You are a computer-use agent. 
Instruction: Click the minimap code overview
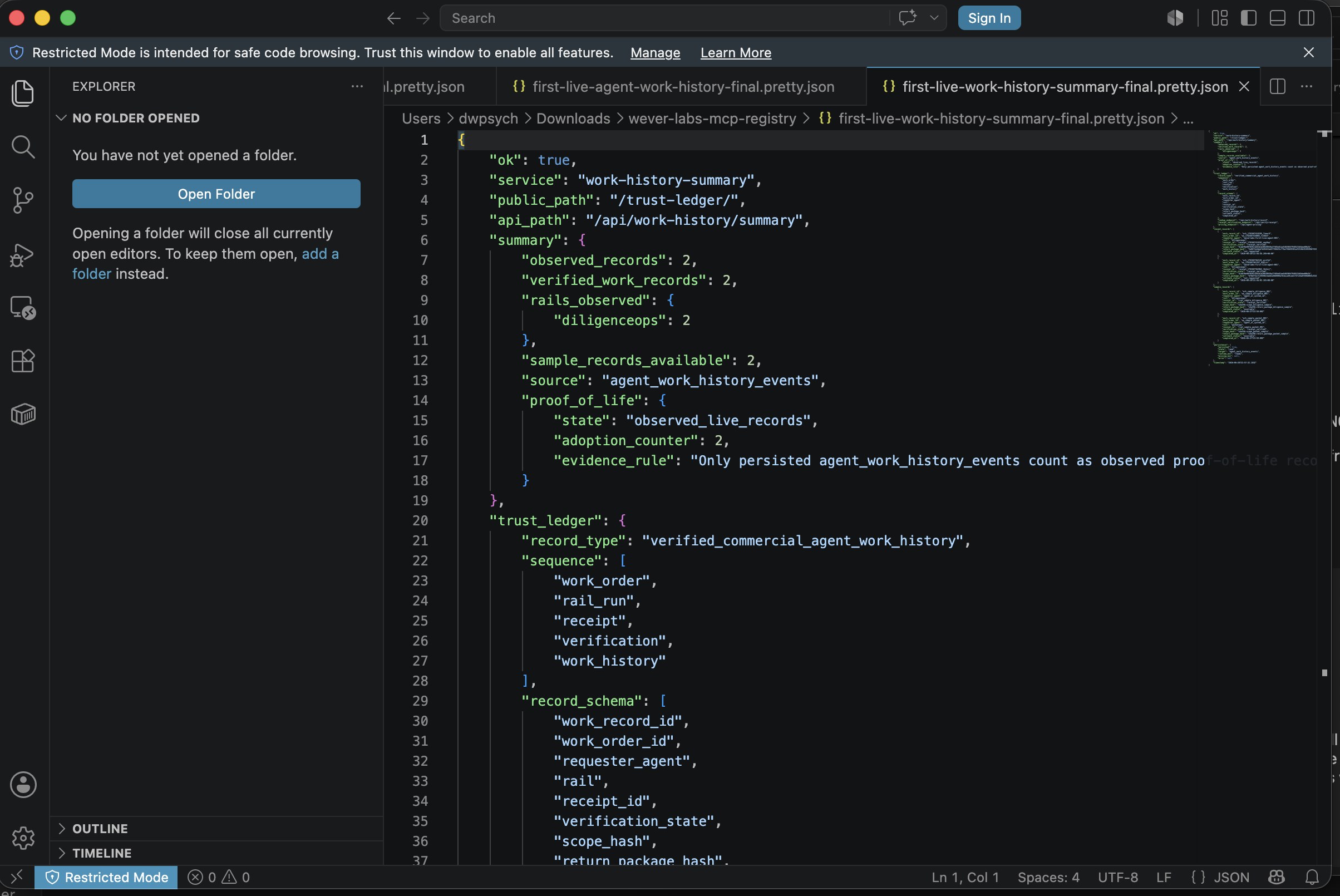(x=1262, y=248)
